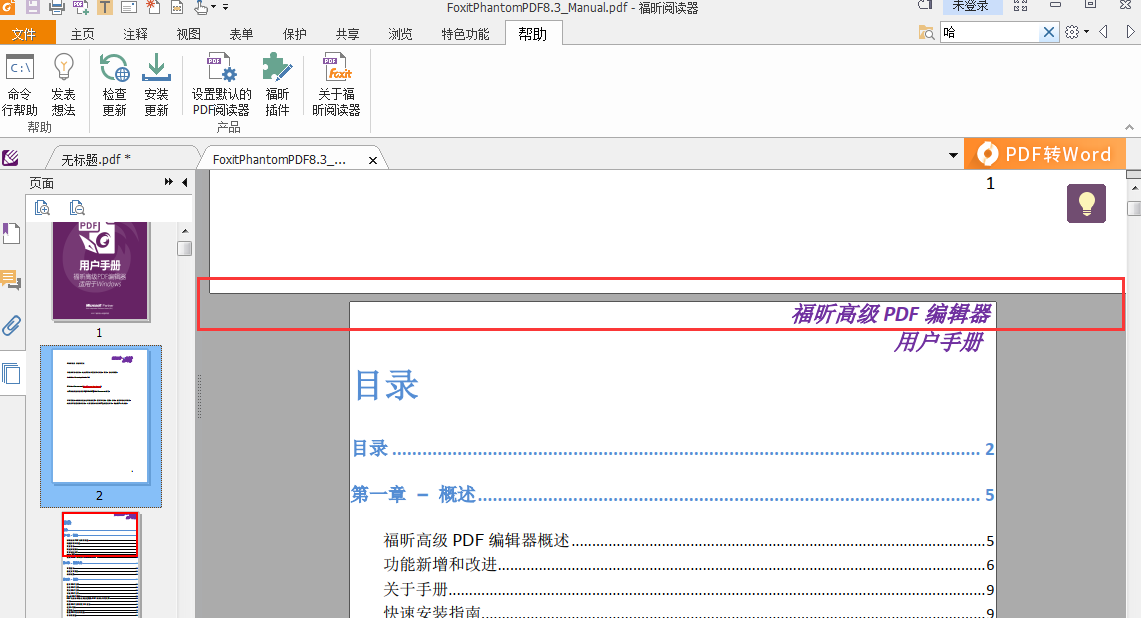Select the hand tool icon in quick access toolbar
The image size is (1141, 618).
201,7
